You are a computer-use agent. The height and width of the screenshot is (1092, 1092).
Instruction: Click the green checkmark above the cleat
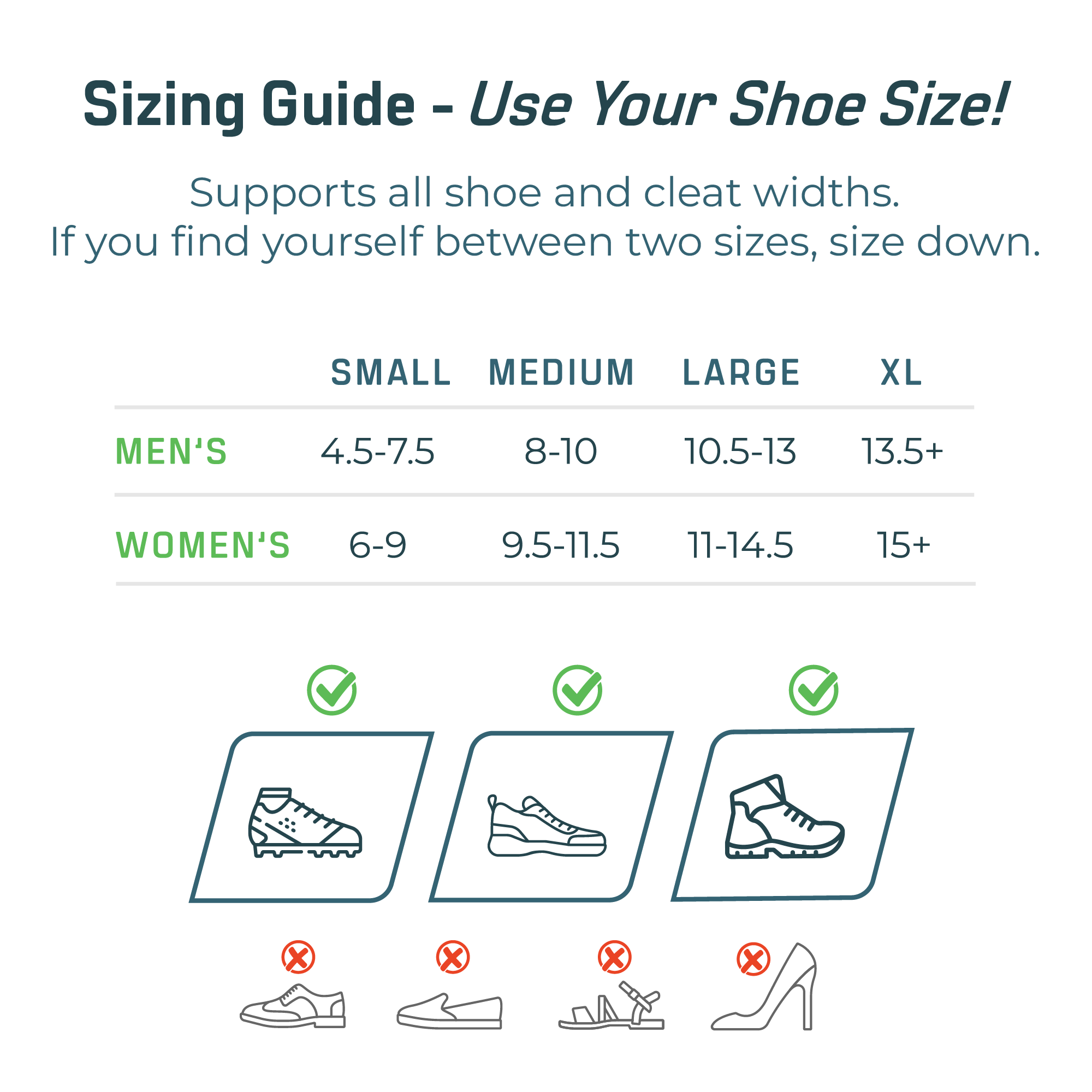(332, 690)
